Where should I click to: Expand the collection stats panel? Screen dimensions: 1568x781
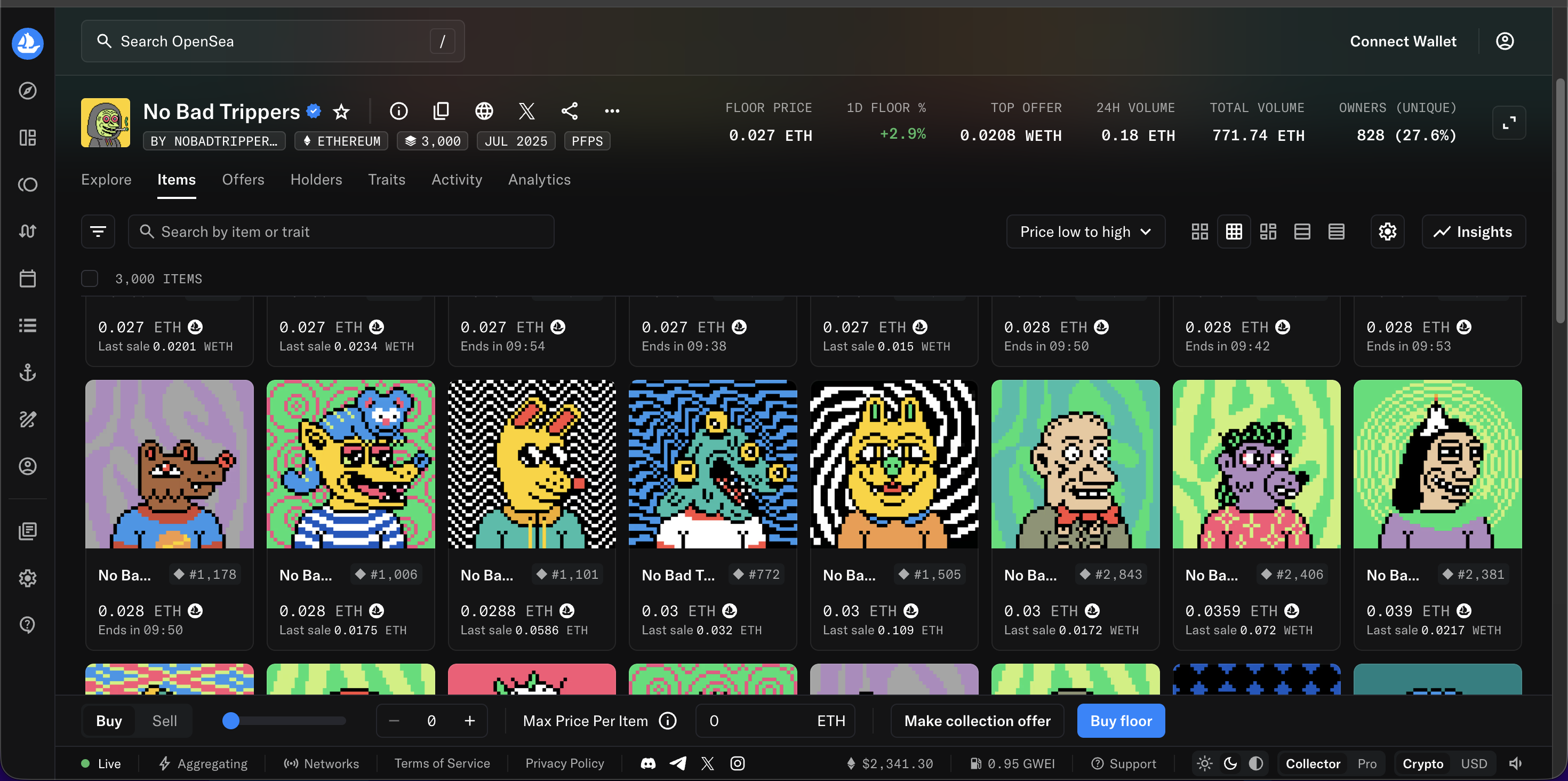pos(1509,123)
